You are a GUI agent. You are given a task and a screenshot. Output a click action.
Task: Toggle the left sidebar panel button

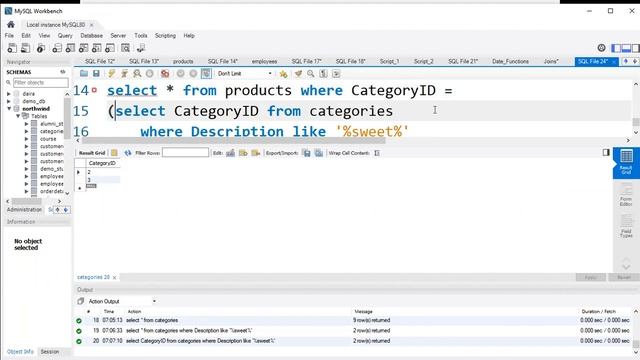pos(616,48)
